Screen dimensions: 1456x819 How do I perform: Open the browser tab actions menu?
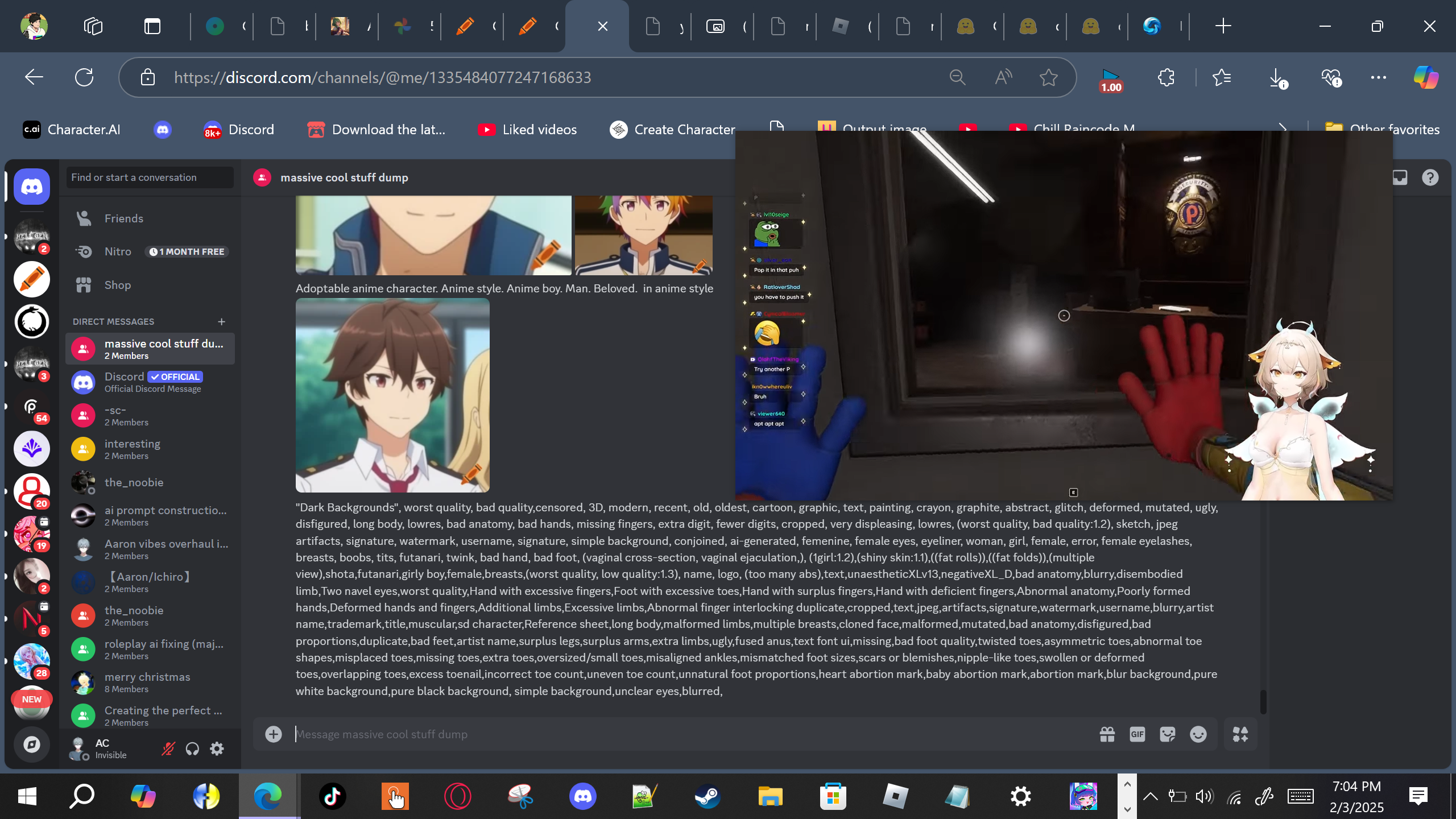(152, 26)
